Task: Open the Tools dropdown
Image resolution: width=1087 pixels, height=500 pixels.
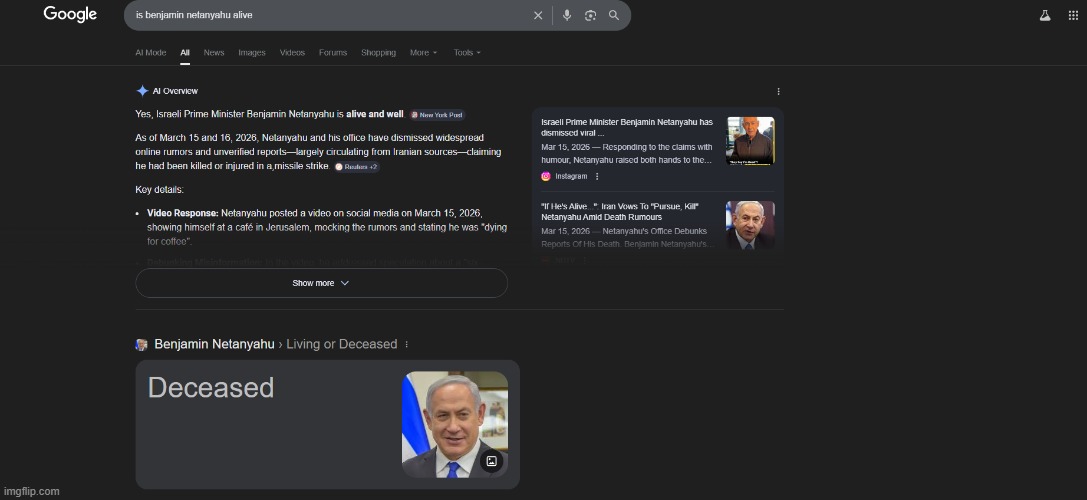Action: (467, 52)
